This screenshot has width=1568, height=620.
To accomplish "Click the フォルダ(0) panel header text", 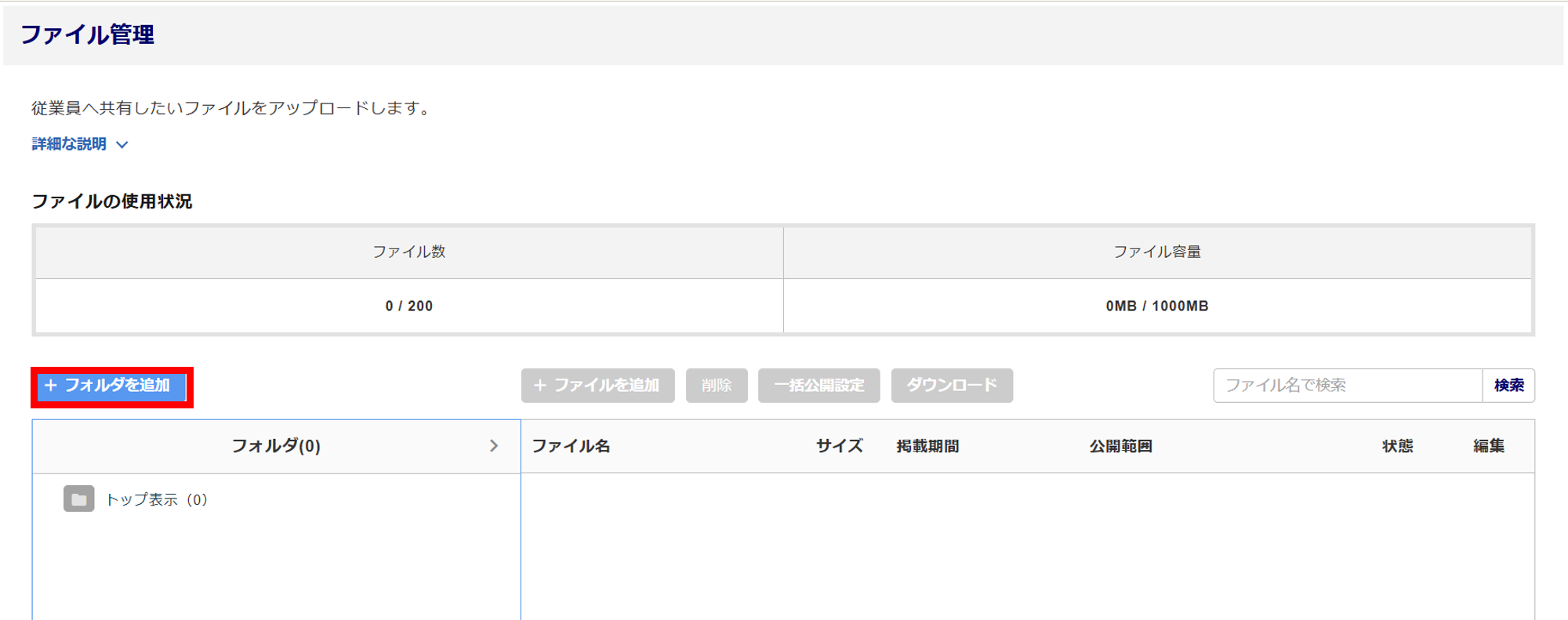I will pyautogui.click(x=276, y=446).
